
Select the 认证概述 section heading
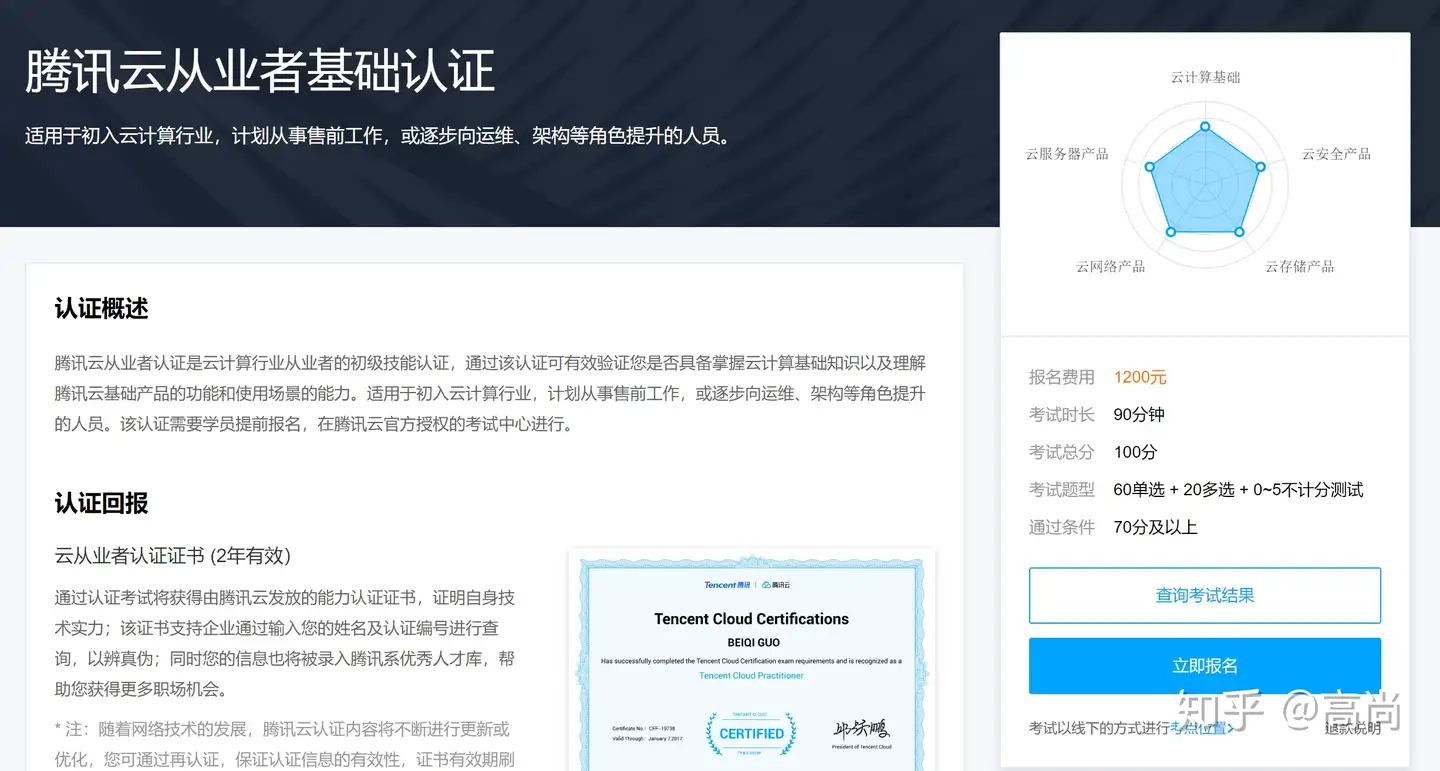tap(102, 308)
